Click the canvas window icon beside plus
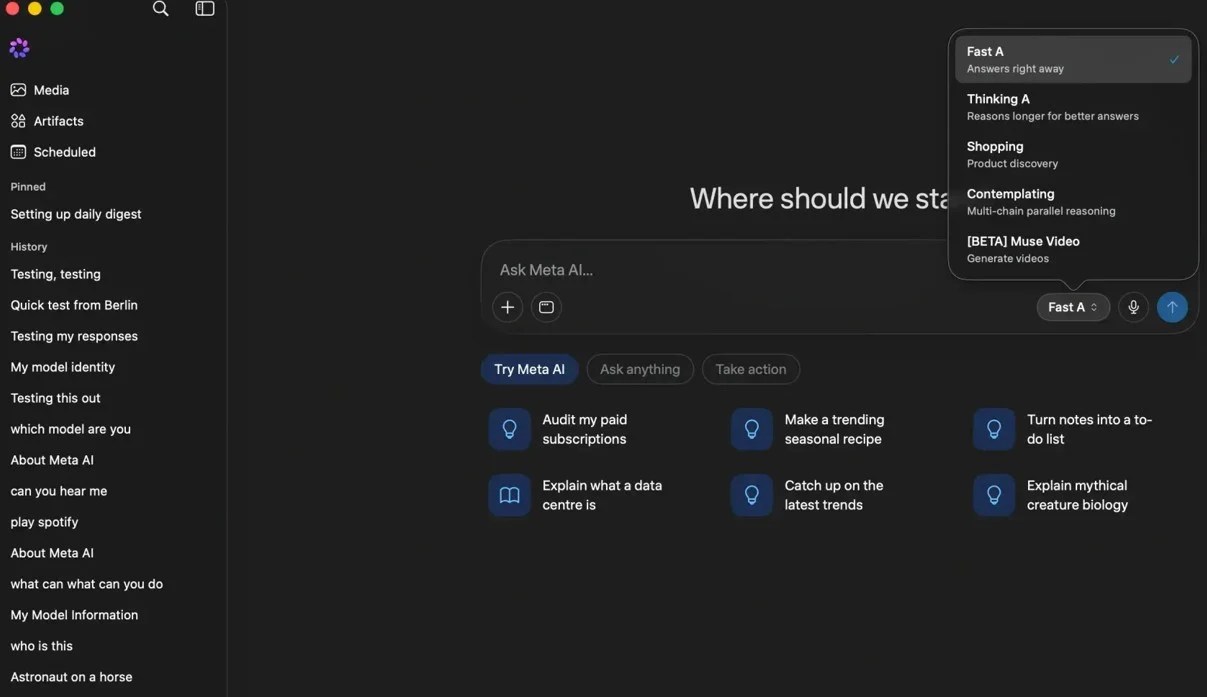Image resolution: width=1207 pixels, height=697 pixels. (x=546, y=307)
